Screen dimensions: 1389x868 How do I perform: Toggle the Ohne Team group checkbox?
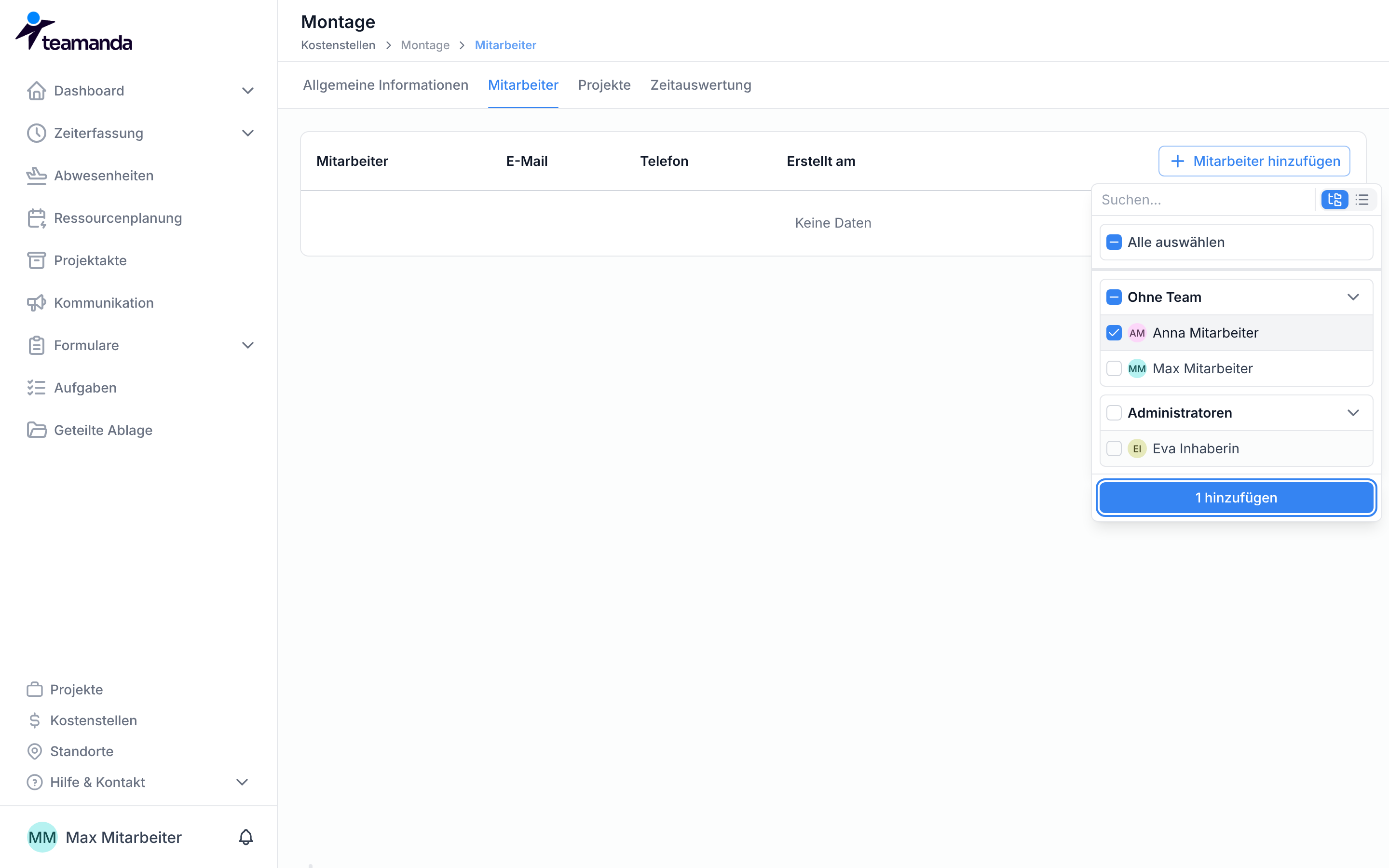point(1114,298)
